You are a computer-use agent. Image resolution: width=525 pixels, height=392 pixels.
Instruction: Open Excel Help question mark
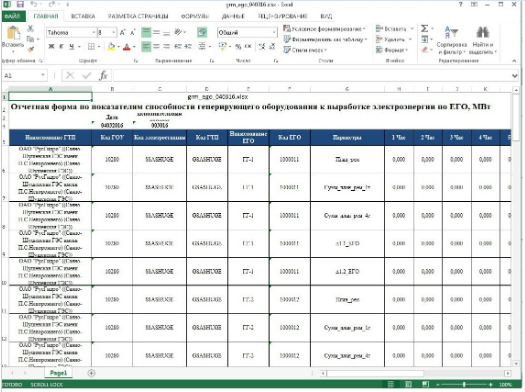pyautogui.click(x=460, y=4)
